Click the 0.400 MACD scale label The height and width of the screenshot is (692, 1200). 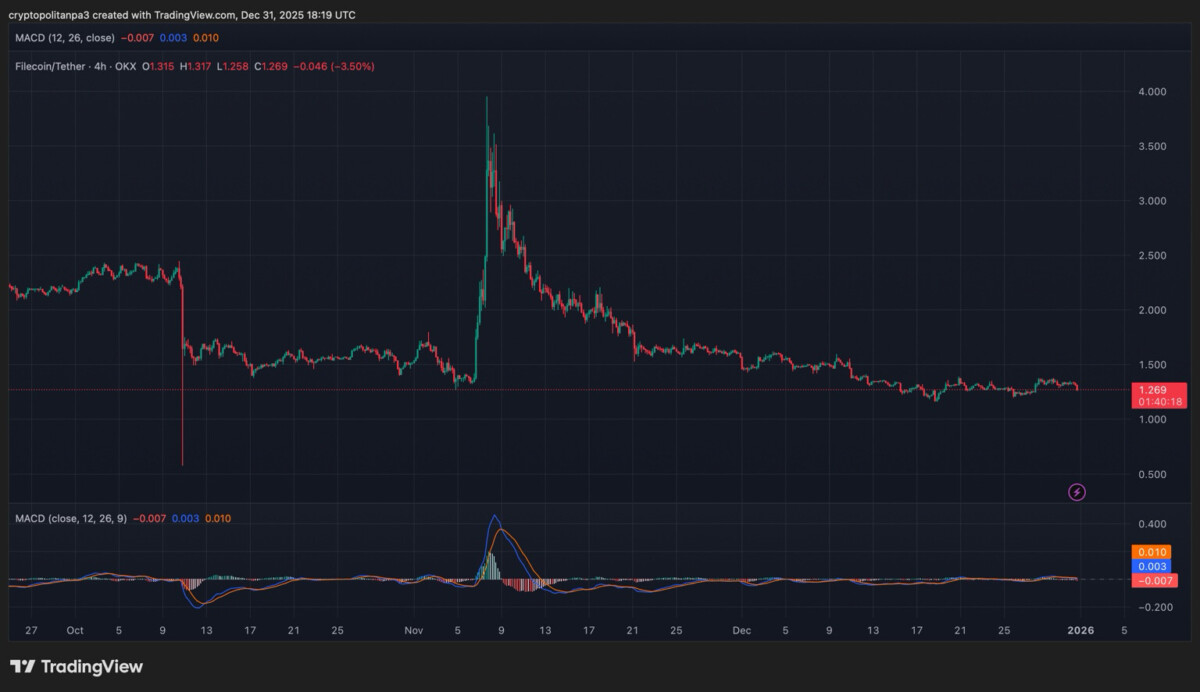coord(1152,524)
